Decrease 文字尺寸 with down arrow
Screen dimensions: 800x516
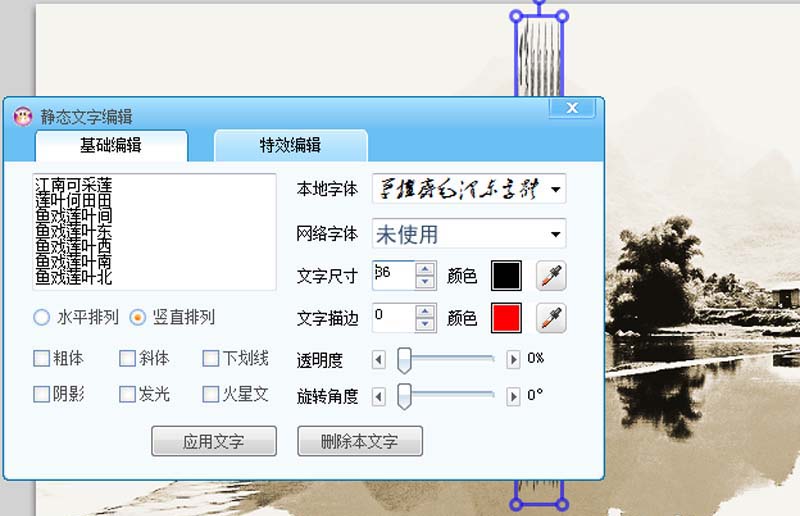(425, 282)
